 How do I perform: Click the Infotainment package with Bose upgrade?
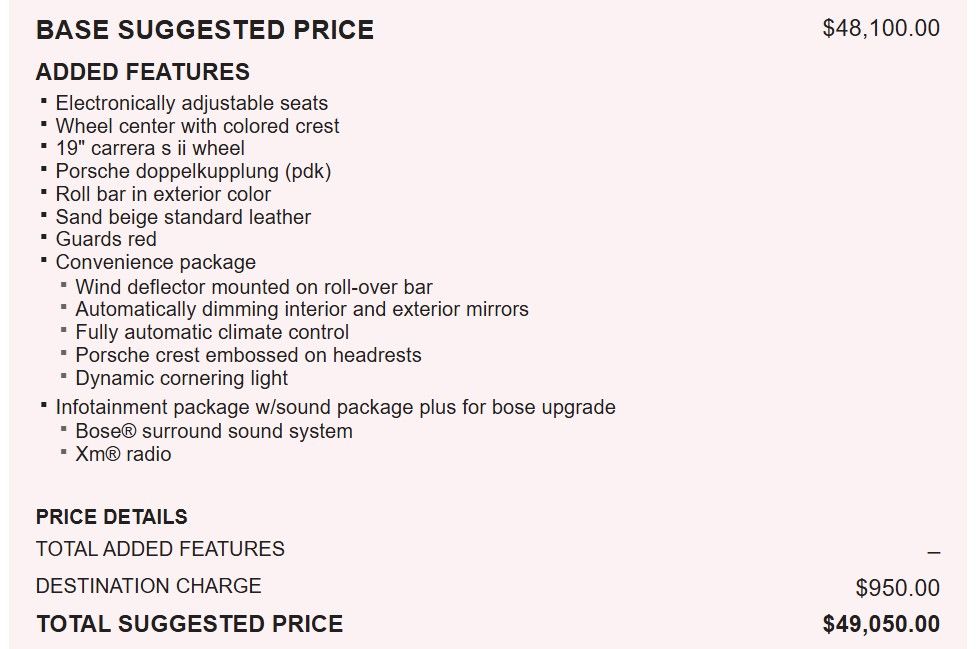[335, 407]
